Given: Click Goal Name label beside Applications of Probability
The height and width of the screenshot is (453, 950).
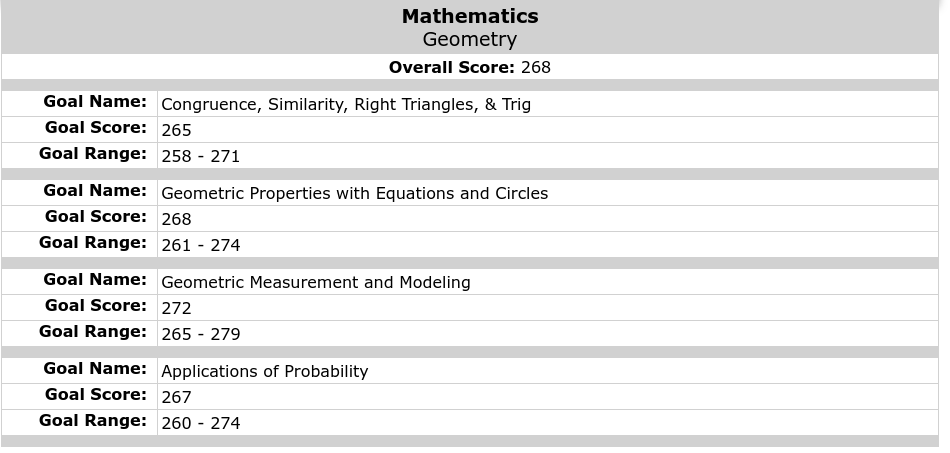Looking at the screenshot, I should [x=95, y=369].
